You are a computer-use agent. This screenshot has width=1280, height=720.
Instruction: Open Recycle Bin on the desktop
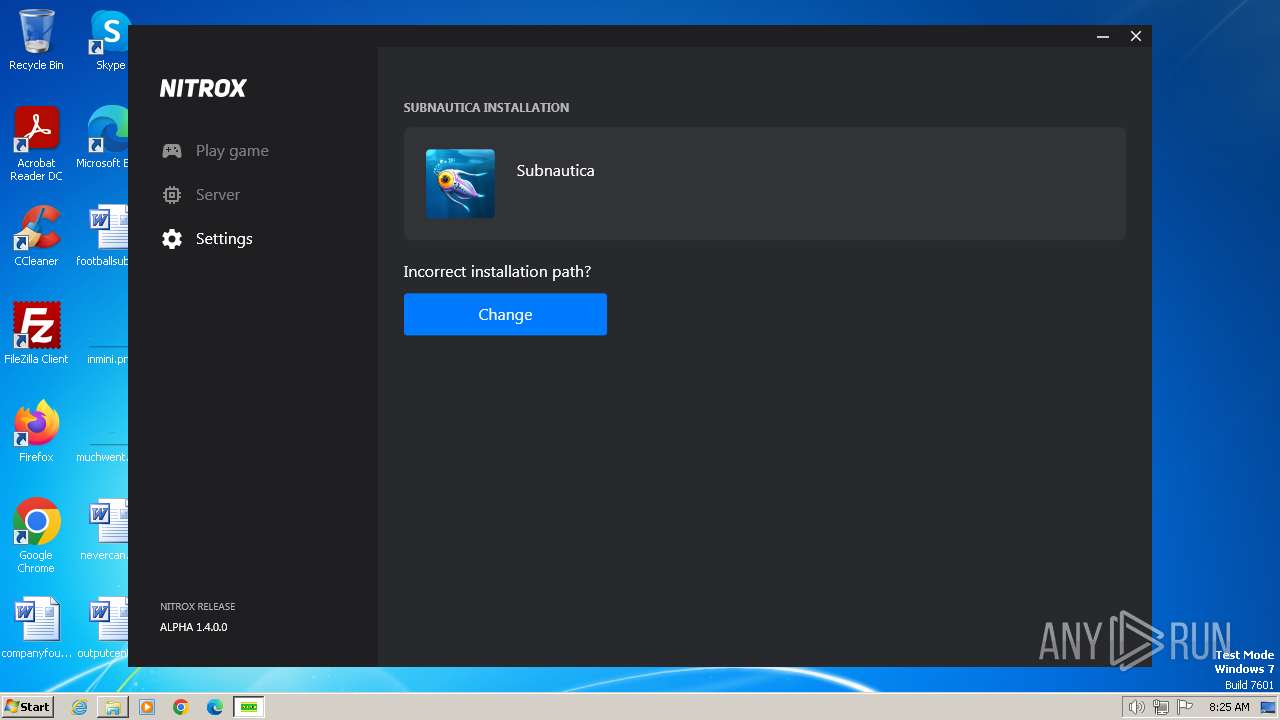coord(36,40)
